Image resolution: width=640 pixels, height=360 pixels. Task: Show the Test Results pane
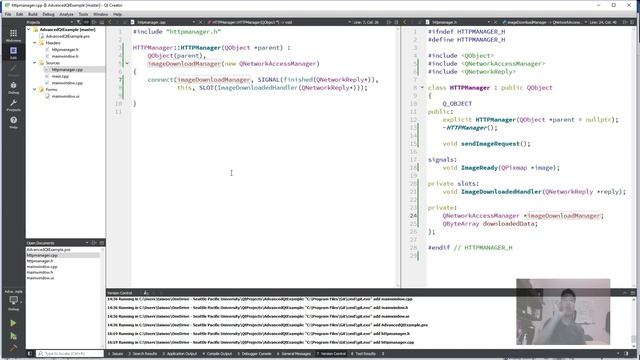click(364, 353)
